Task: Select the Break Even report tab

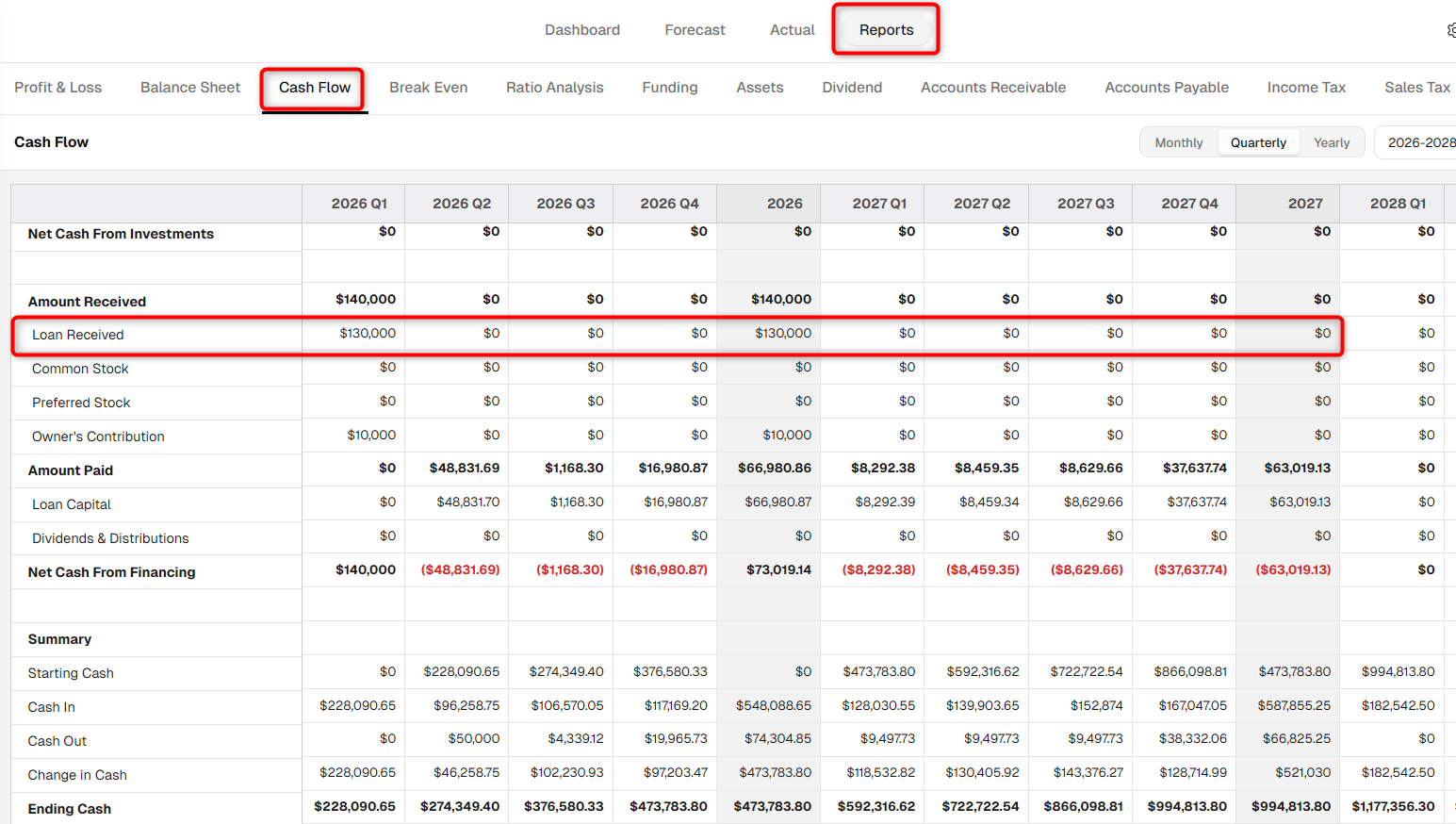Action: (429, 88)
